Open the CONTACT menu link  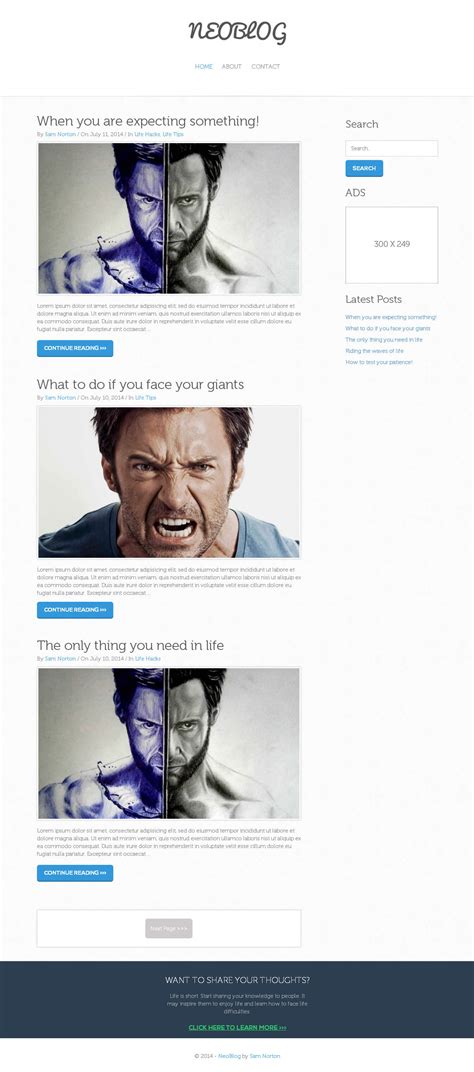click(x=265, y=66)
